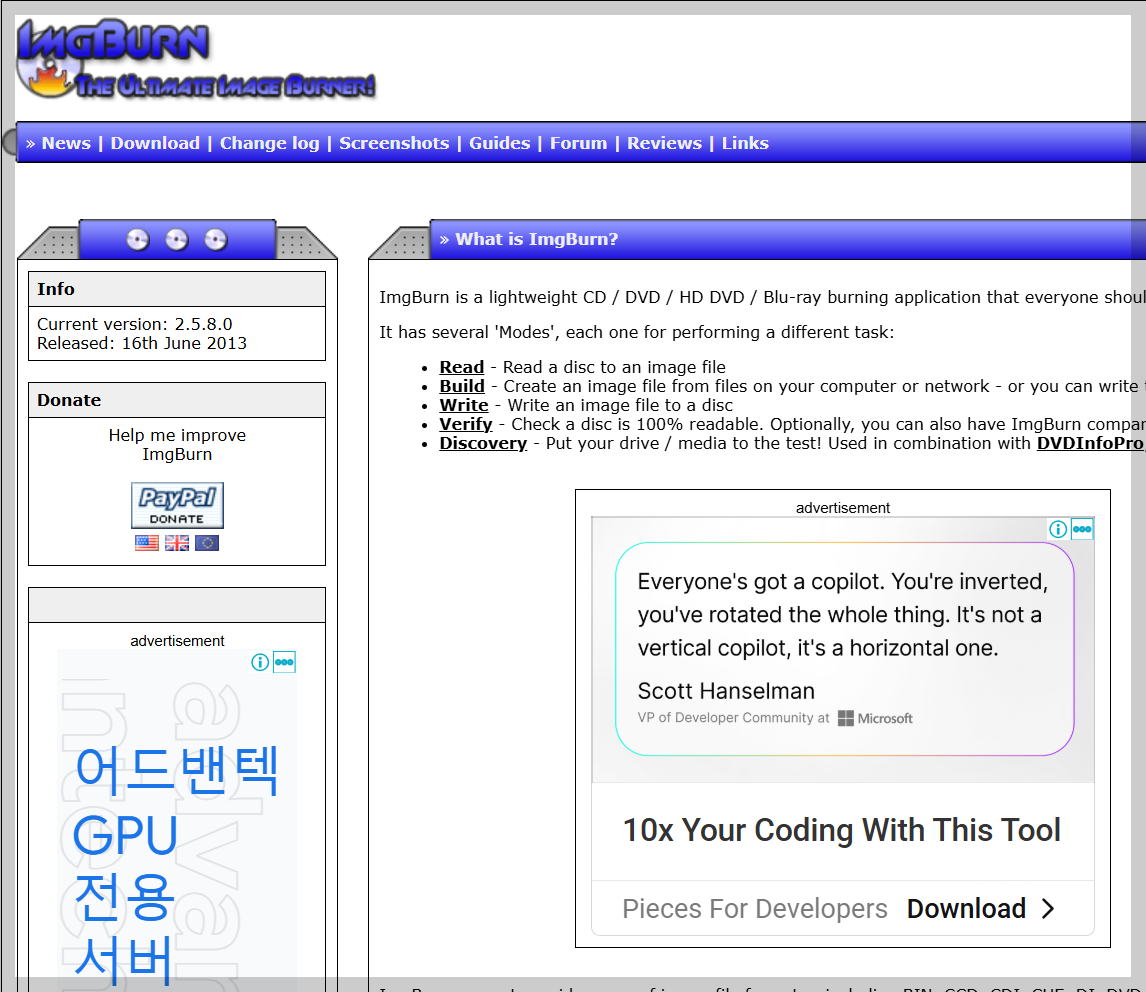Open the Discovery mode link
The image size is (1146, 992).
click(x=483, y=443)
